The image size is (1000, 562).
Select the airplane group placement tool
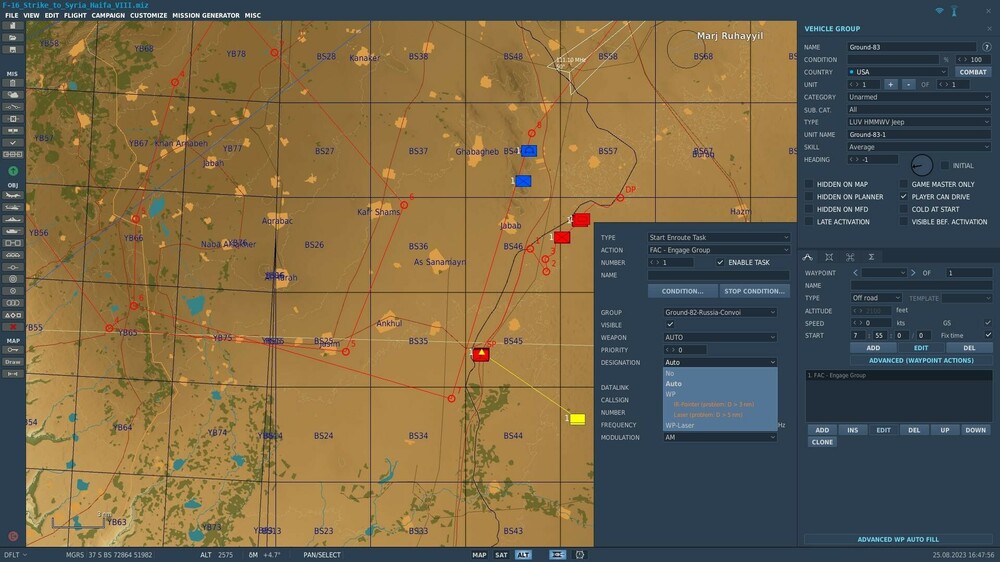click(12, 195)
